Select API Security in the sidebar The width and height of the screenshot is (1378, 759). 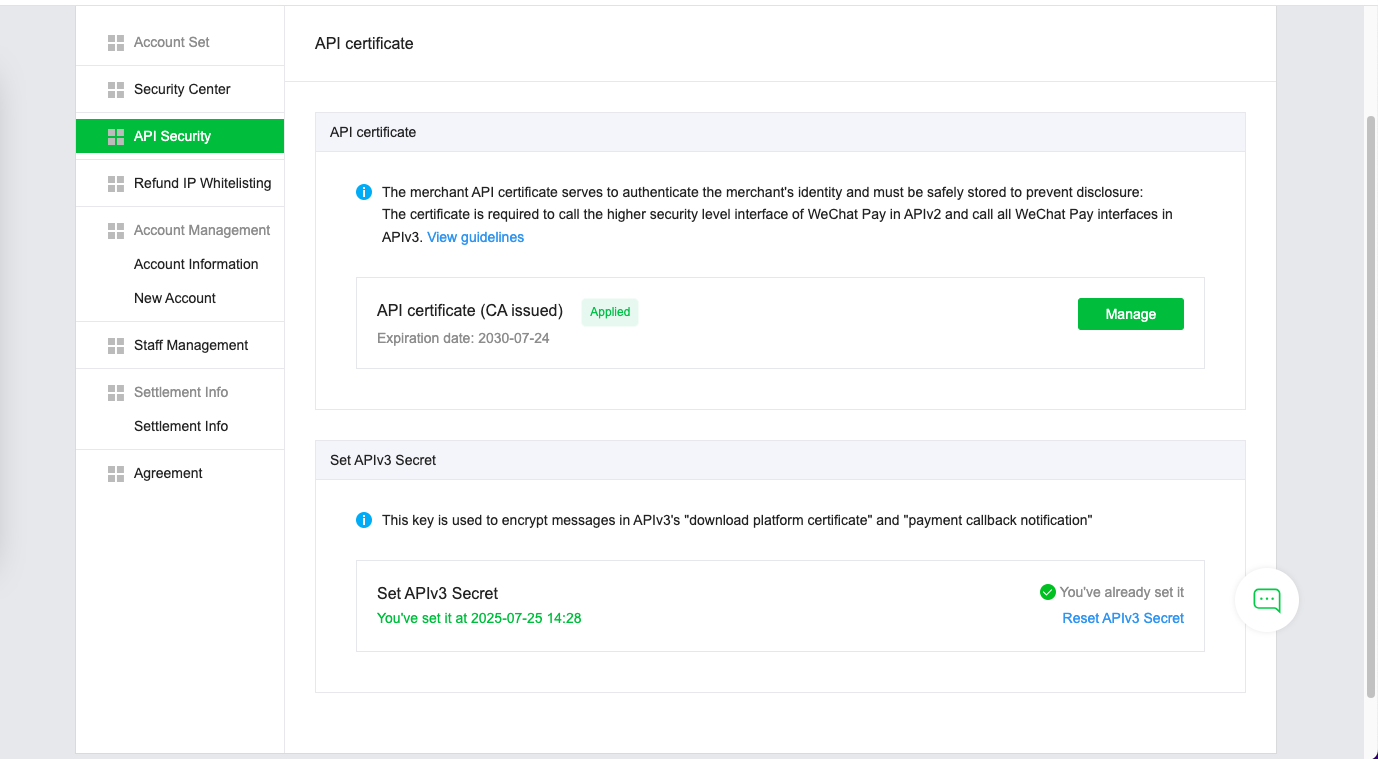172,136
